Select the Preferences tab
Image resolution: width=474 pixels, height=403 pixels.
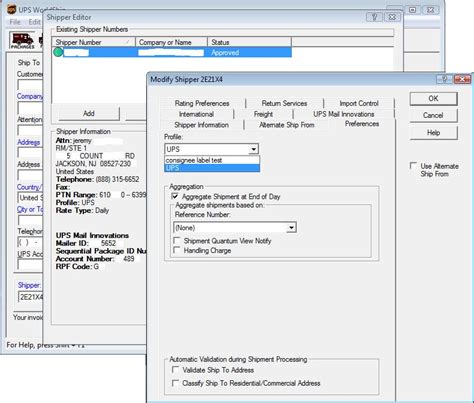coord(362,124)
